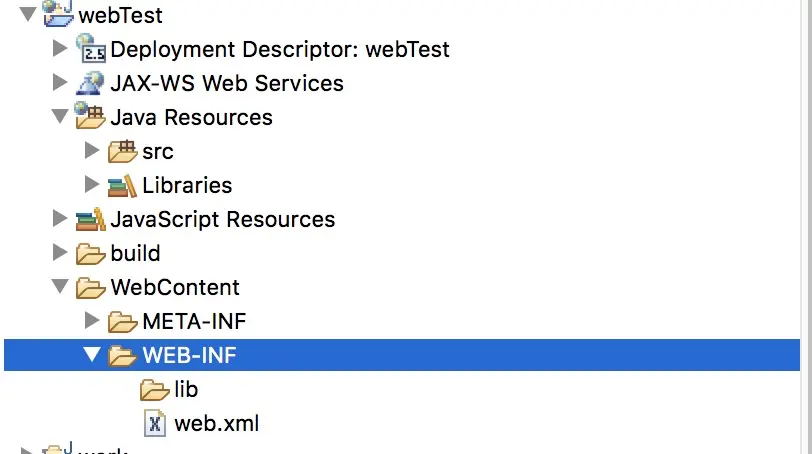Collapse the Java Resources node
The image size is (812, 454).
(x=60, y=117)
